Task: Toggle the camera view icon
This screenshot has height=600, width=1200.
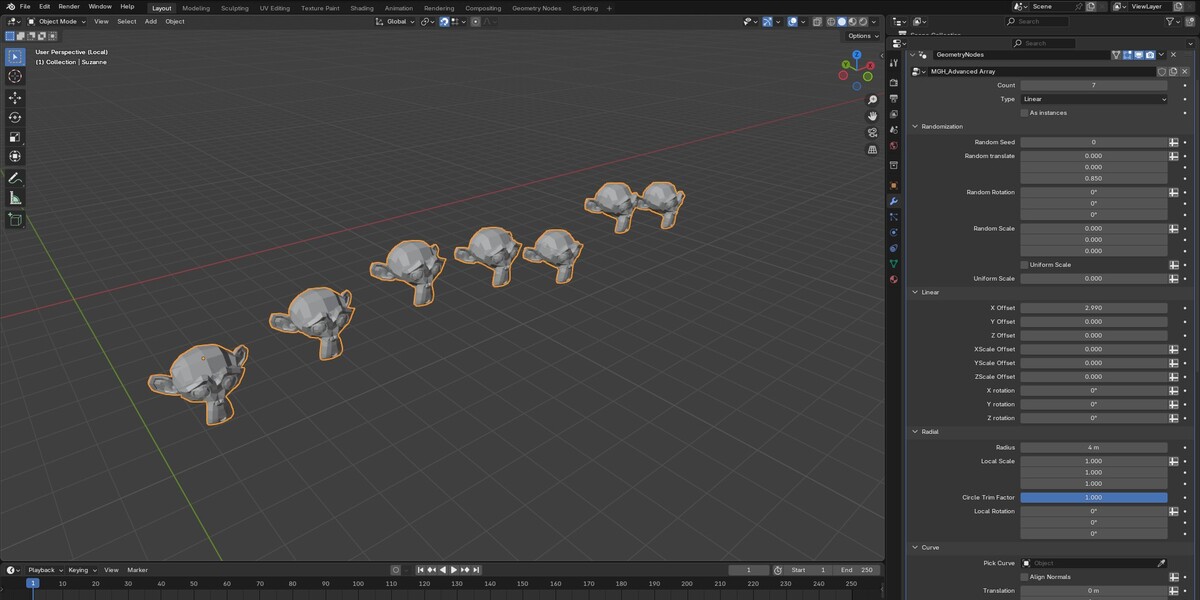Action: point(872,133)
